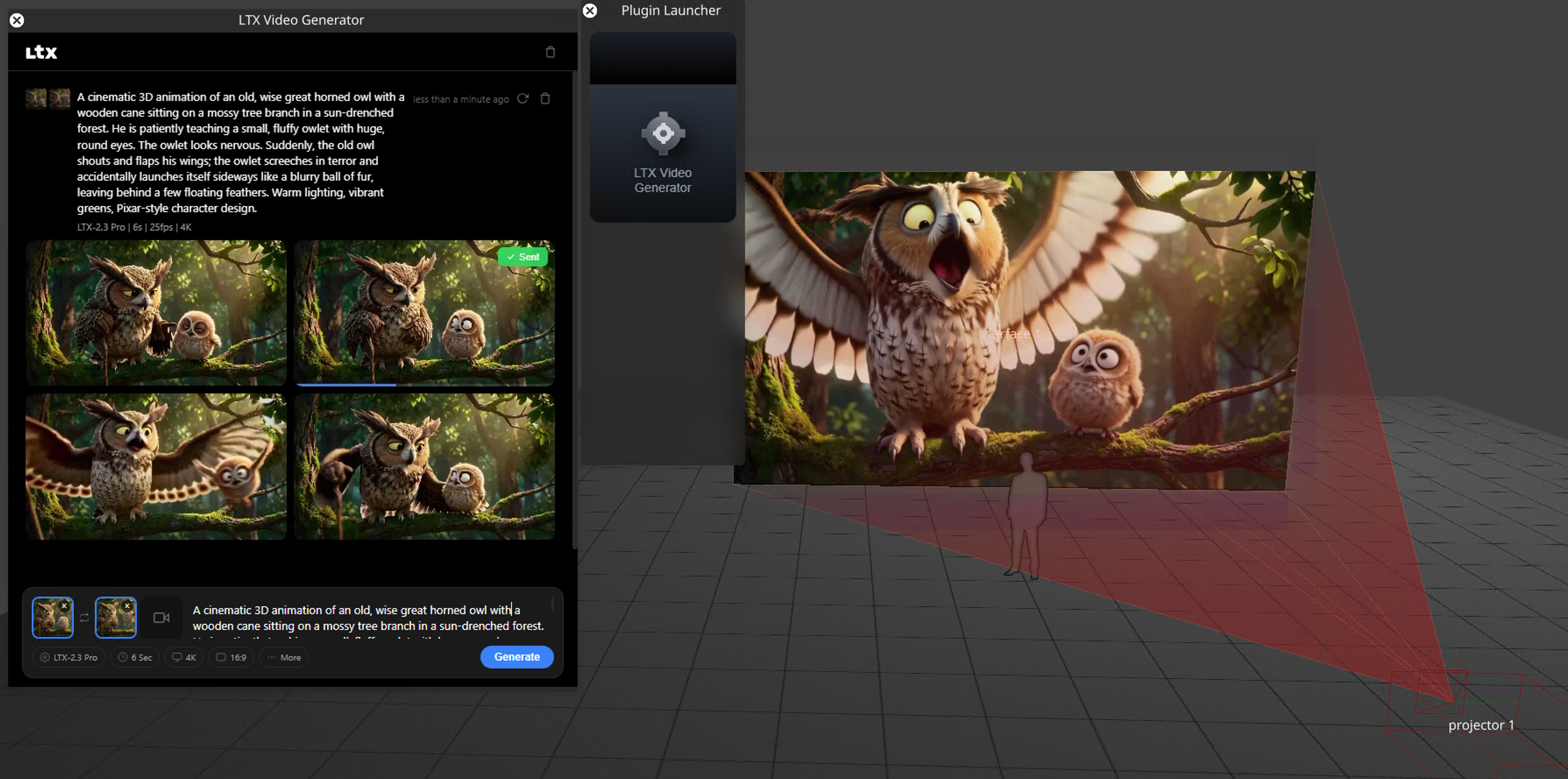This screenshot has height=779, width=1568.
Task: Expand the More options menu
Action: click(x=284, y=657)
